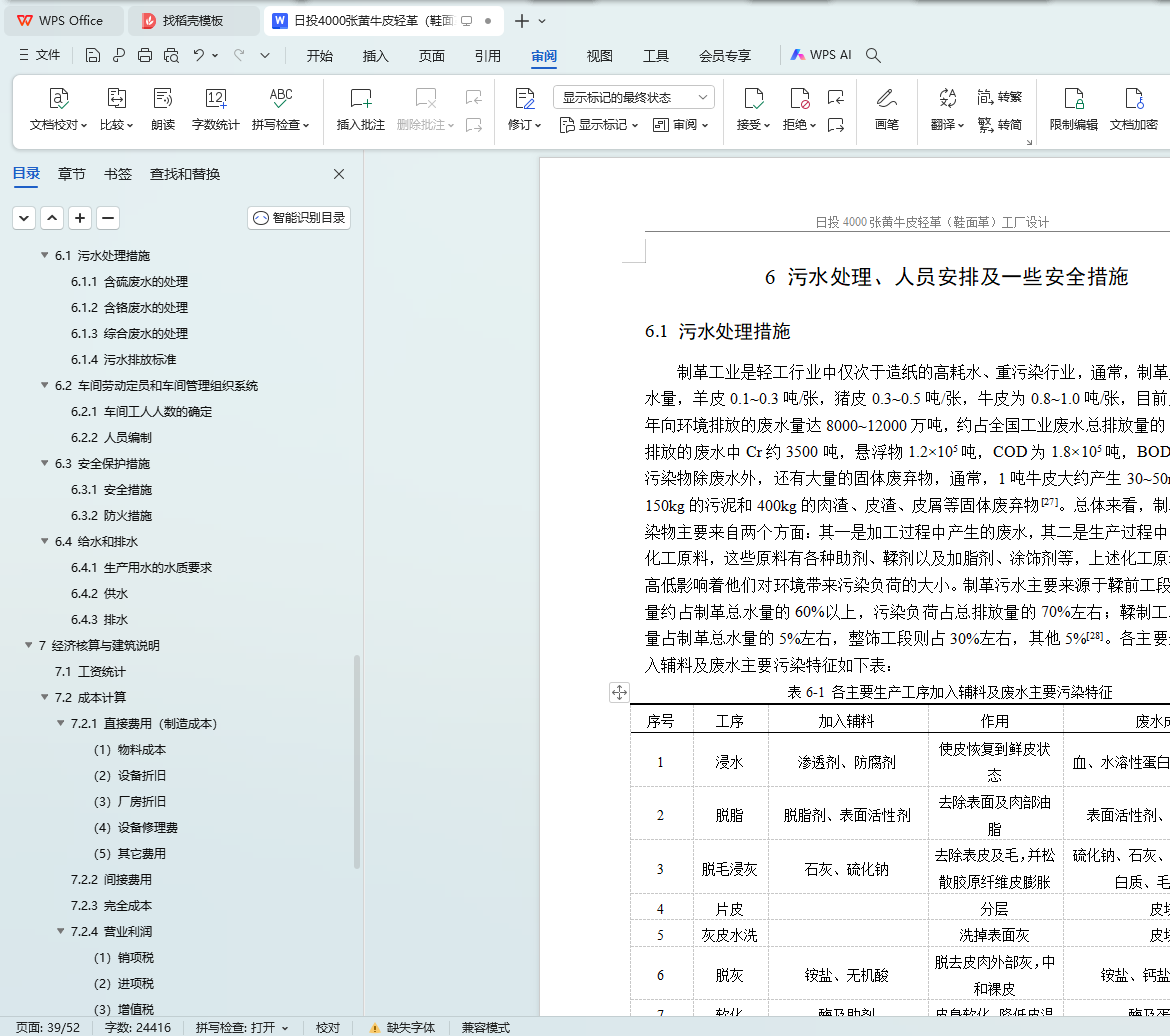This screenshot has width=1170, height=1036.
Task: Collapse the 6.1 污水处理措施 tree node
Action: point(45,255)
